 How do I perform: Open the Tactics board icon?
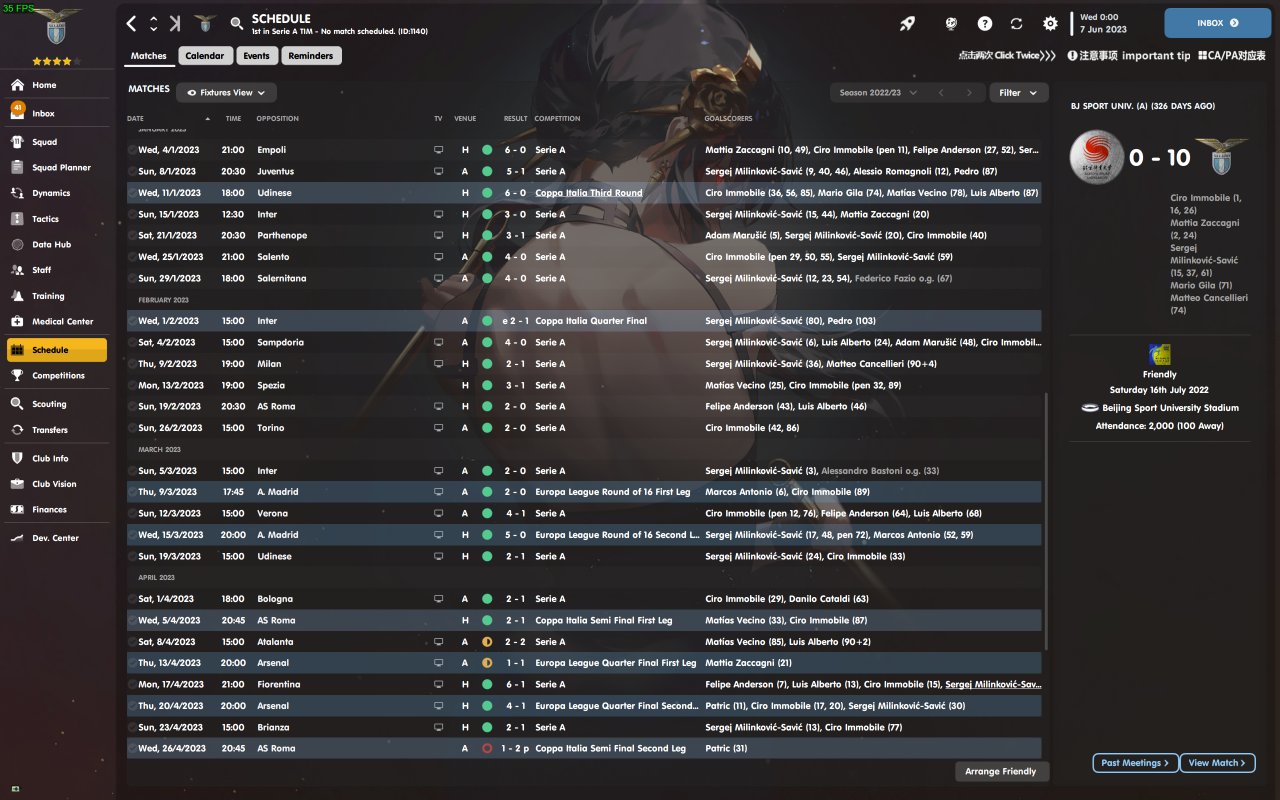tap(17, 219)
